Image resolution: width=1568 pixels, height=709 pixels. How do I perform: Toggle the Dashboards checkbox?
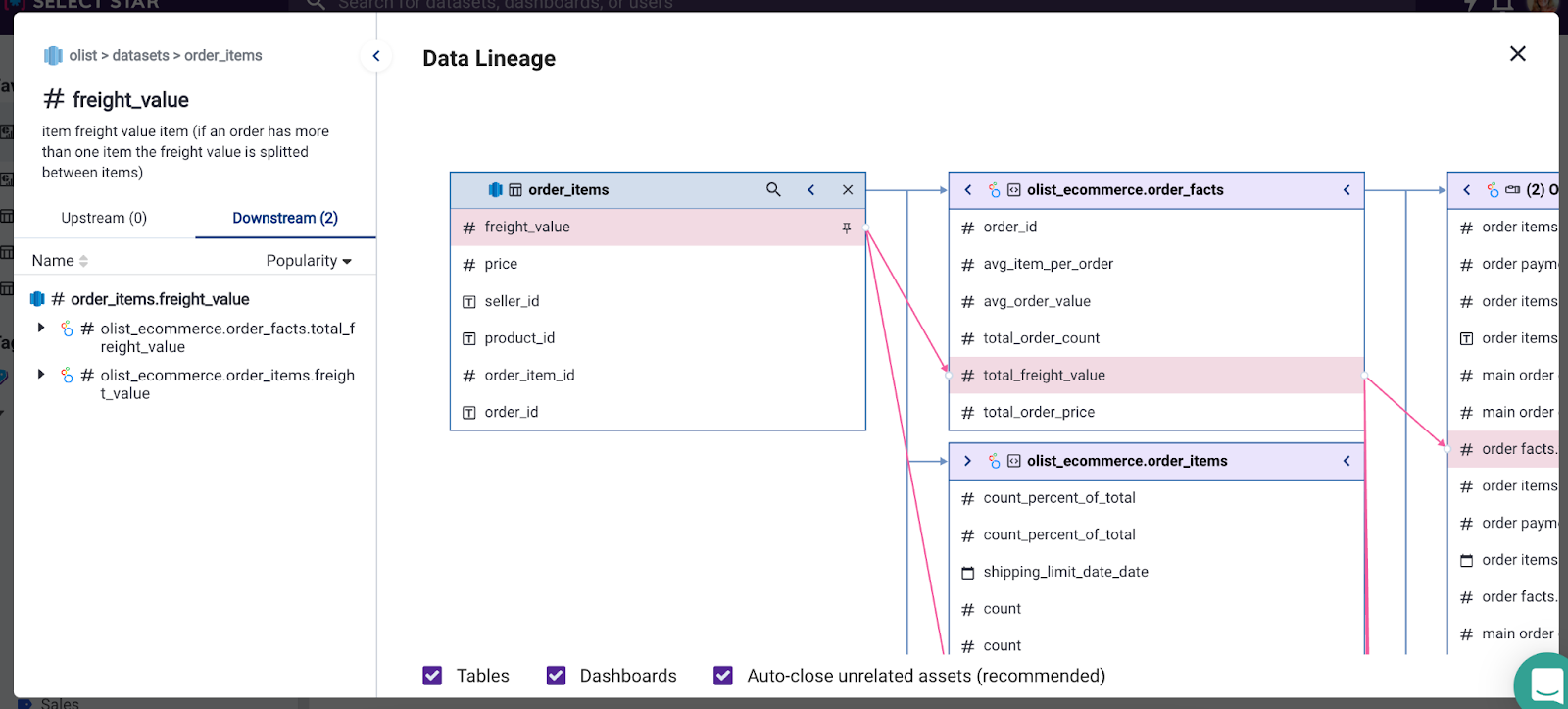[x=556, y=676]
